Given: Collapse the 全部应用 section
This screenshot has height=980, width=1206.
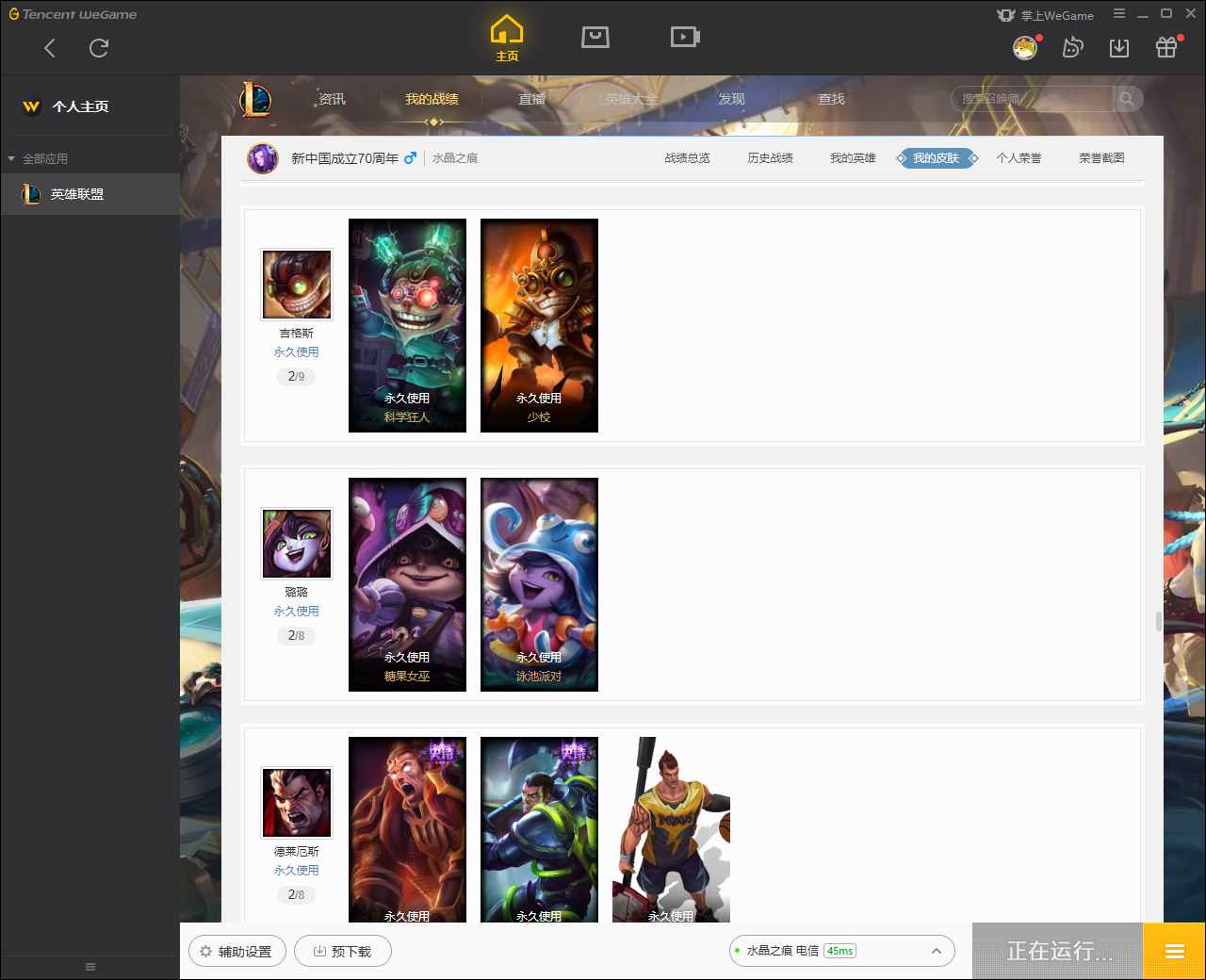Looking at the screenshot, I should pyautogui.click(x=38, y=158).
